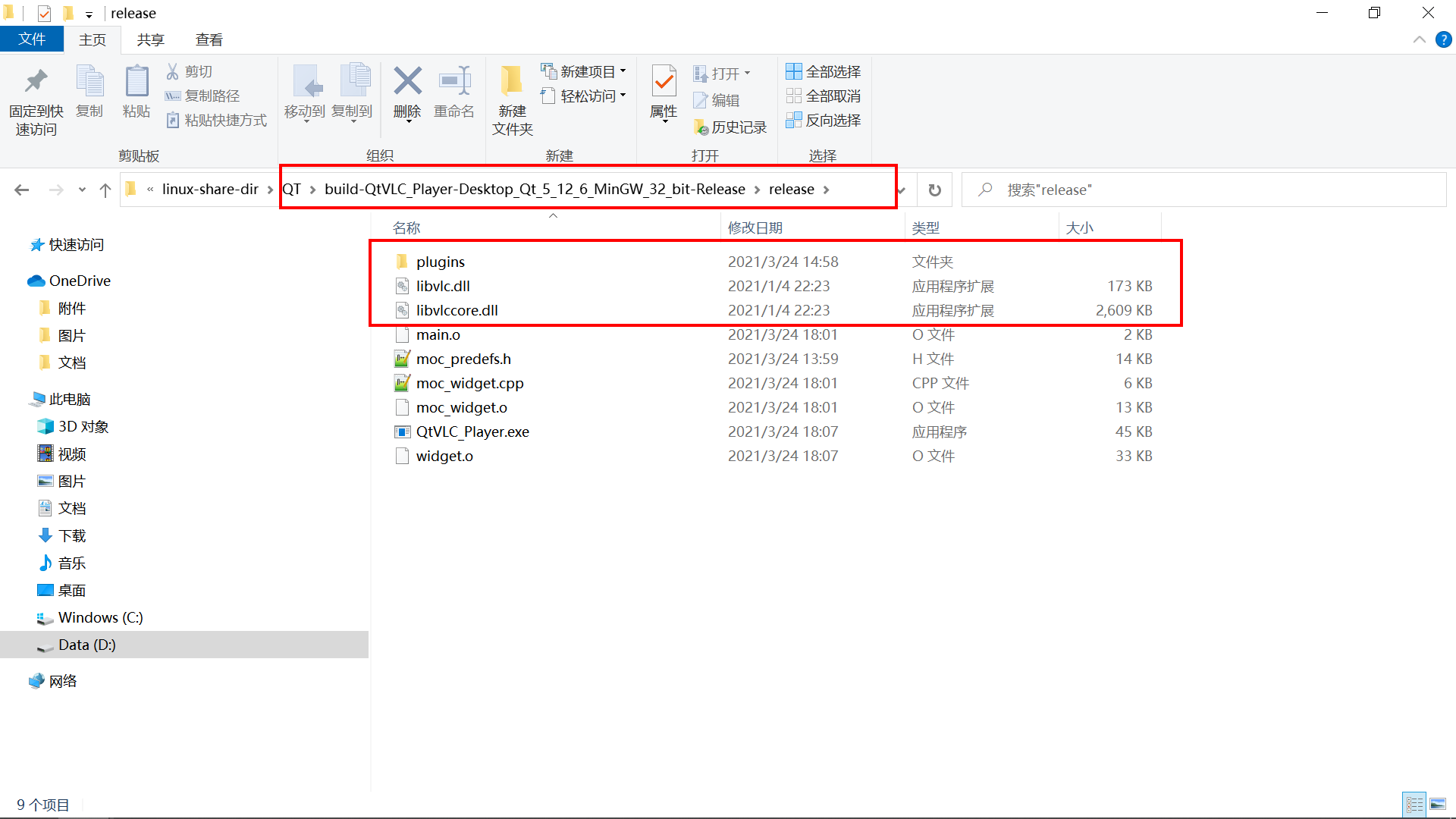The height and width of the screenshot is (819, 1456).
Task: Click the Delete (删除) red X icon
Action: 407,82
